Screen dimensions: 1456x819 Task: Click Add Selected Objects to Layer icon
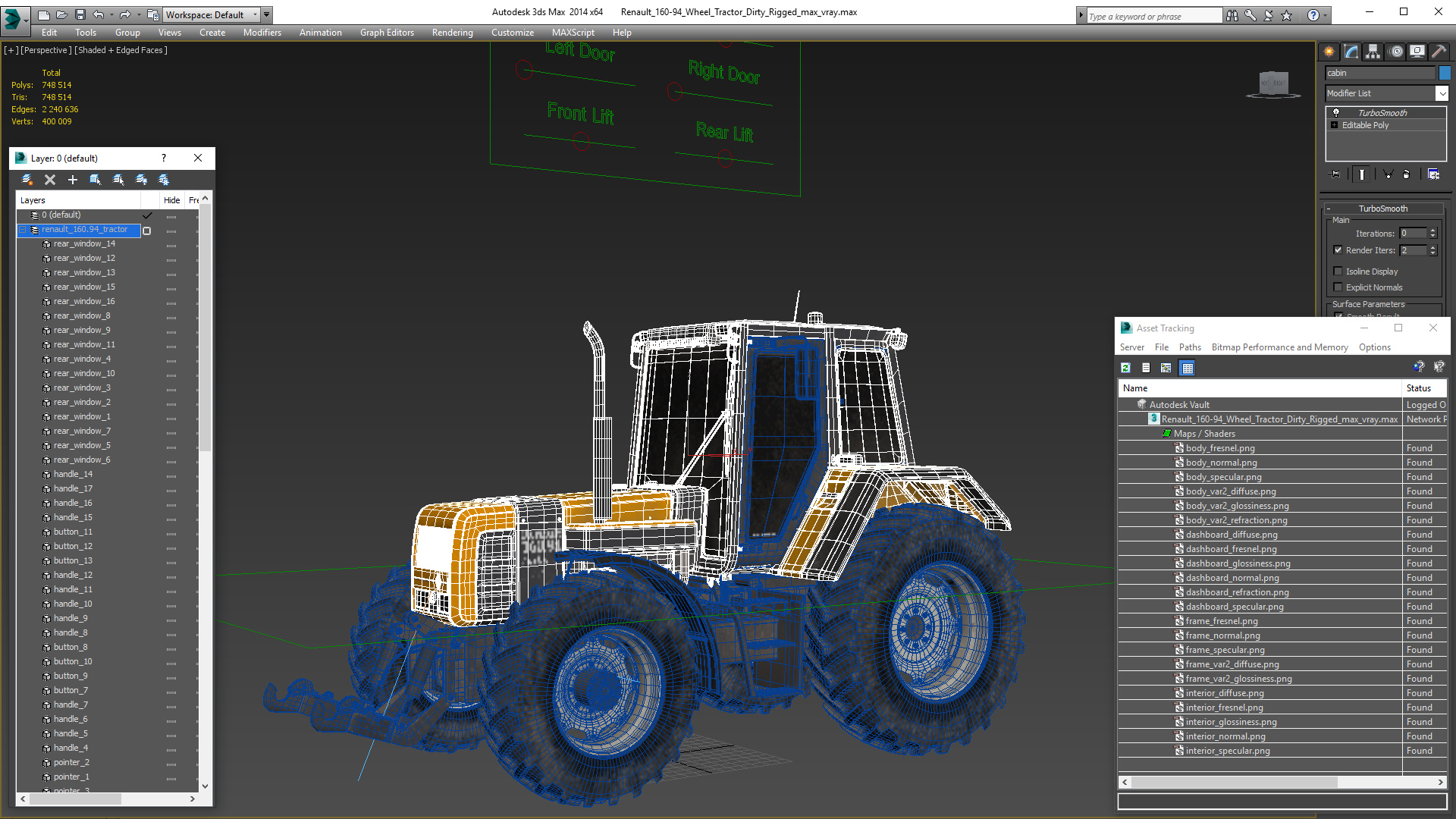pyautogui.click(x=96, y=180)
